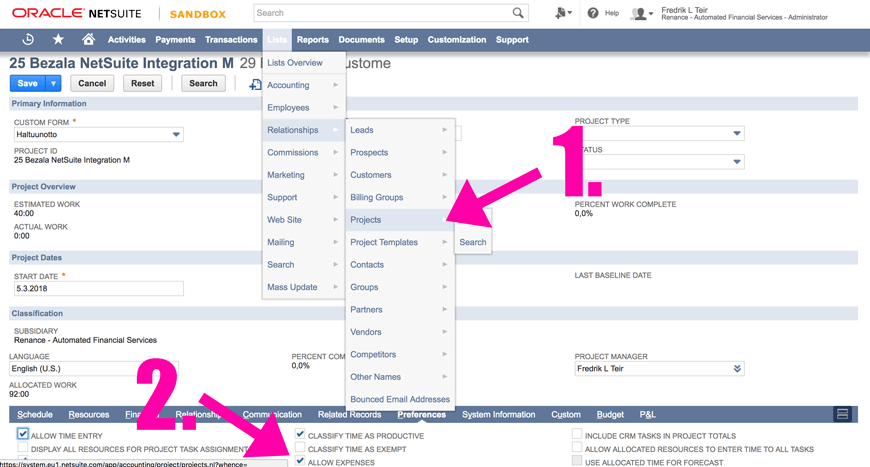The width and height of the screenshot is (870, 467).
Task: Open the Shortcuts star icon
Action: [58, 39]
